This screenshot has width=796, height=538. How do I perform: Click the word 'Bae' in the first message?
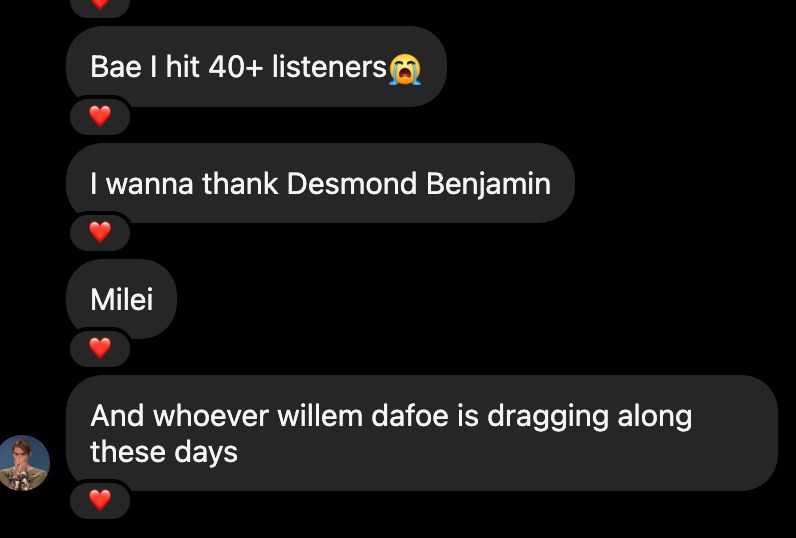tap(116, 68)
